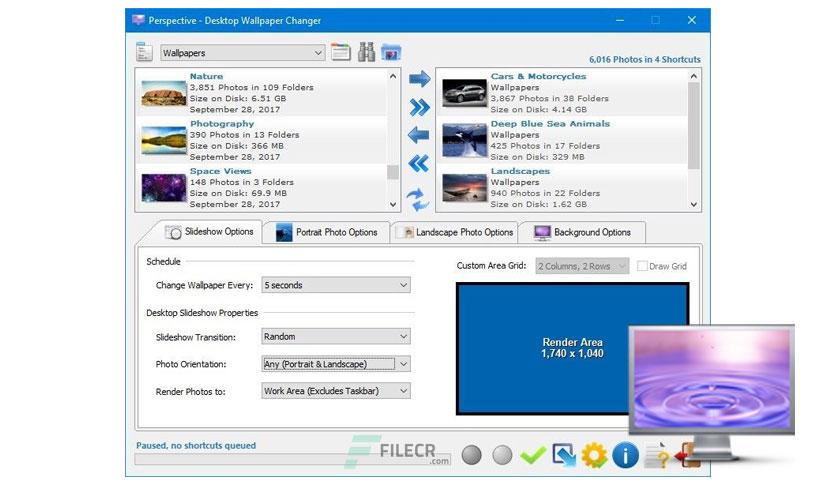Viewport: 836px width, 484px height.
Task: Click the window icon right of Wallpapers dropdown
Action: coord(340,52)
